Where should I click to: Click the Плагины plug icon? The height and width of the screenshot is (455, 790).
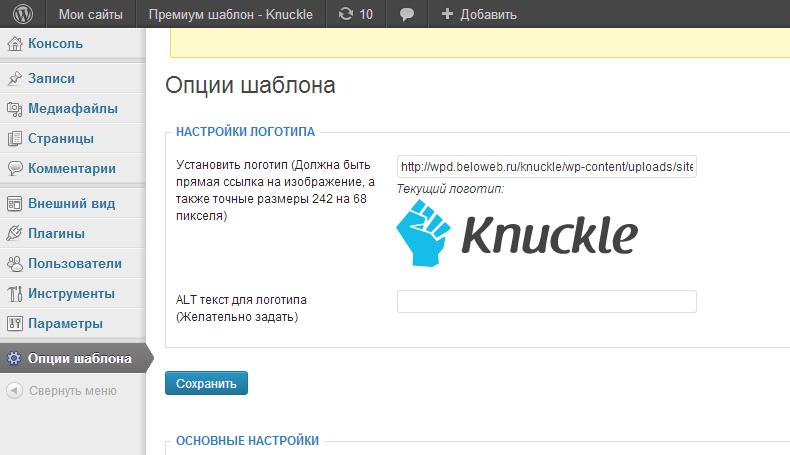[x=14, y=233]
